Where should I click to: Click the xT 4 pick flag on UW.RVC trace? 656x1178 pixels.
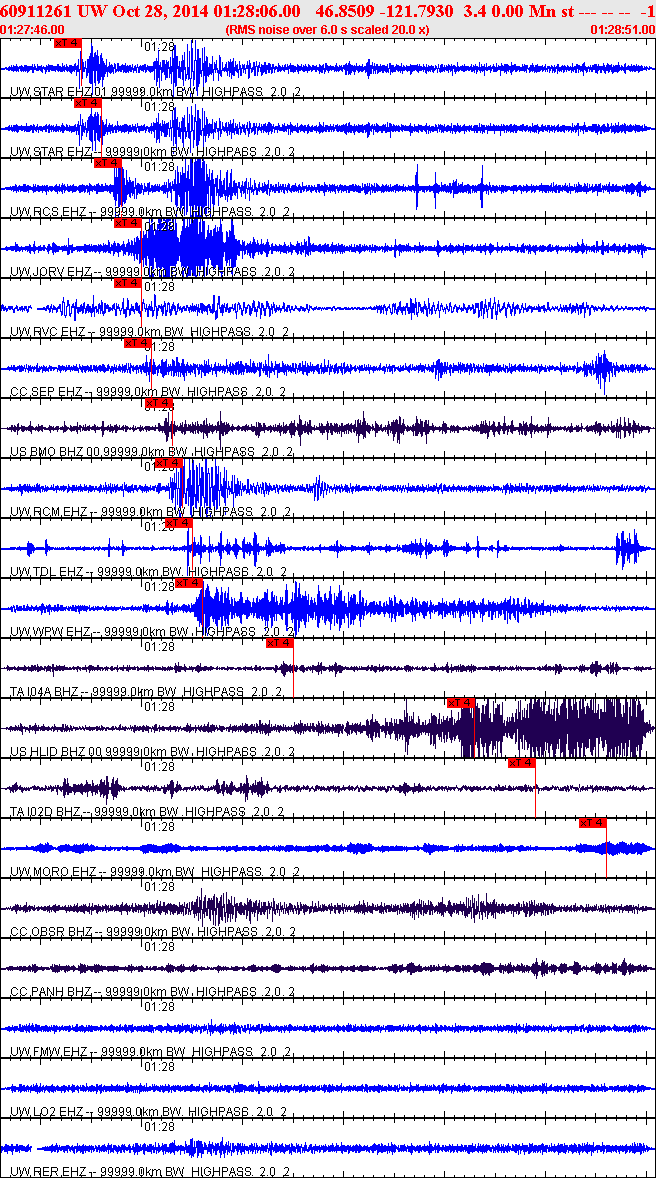click(128, 282)
